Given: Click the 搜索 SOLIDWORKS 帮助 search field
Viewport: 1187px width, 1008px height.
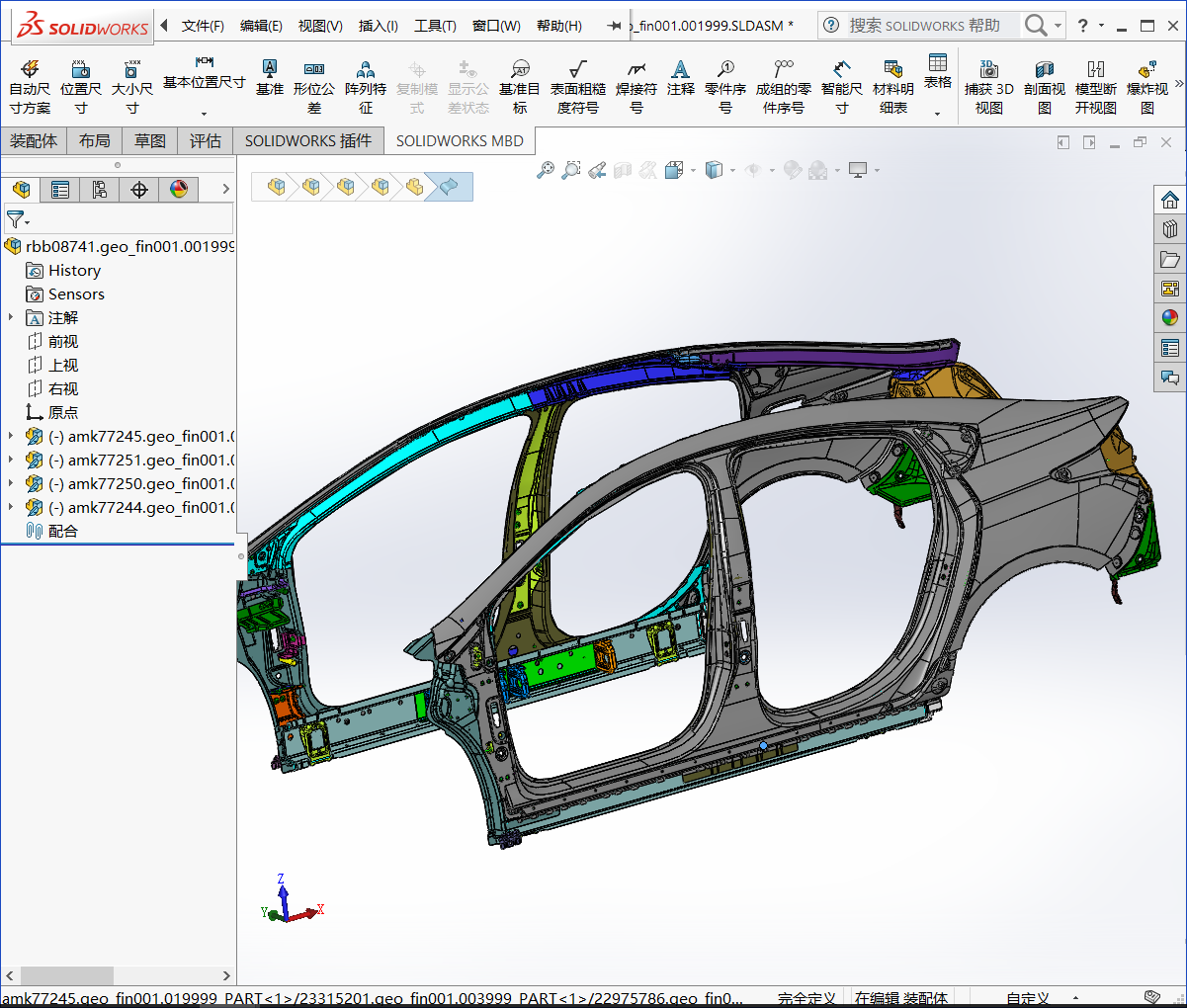Looking at the screenshot, I should [932, 26].
